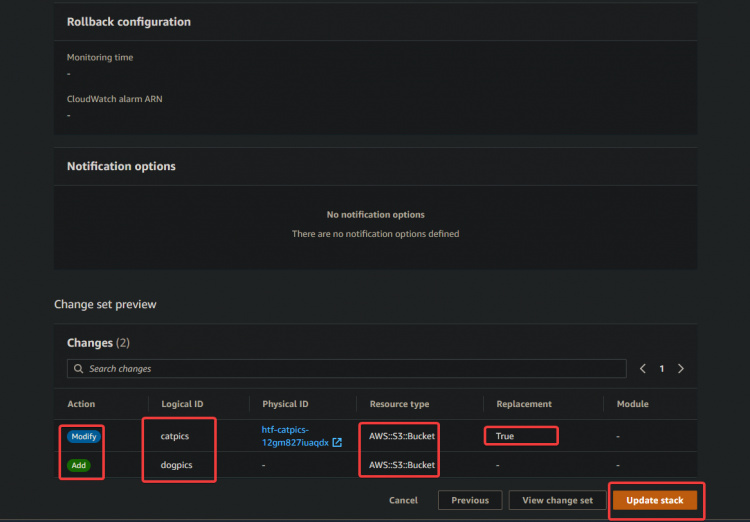Viewport: 750px width, 522px height.
Task: Click the Resource type column header
Action: pyautogui.click(x=399, y=404)
